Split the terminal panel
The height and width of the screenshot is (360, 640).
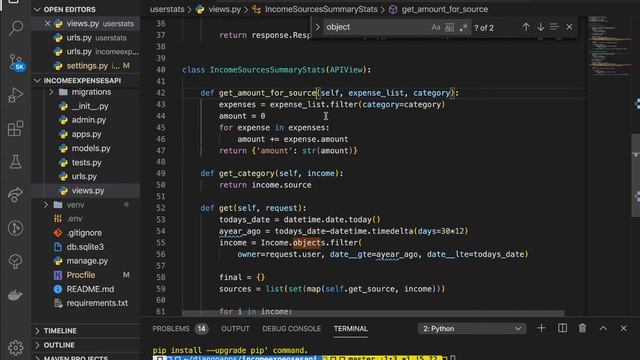tap(562, 329)
